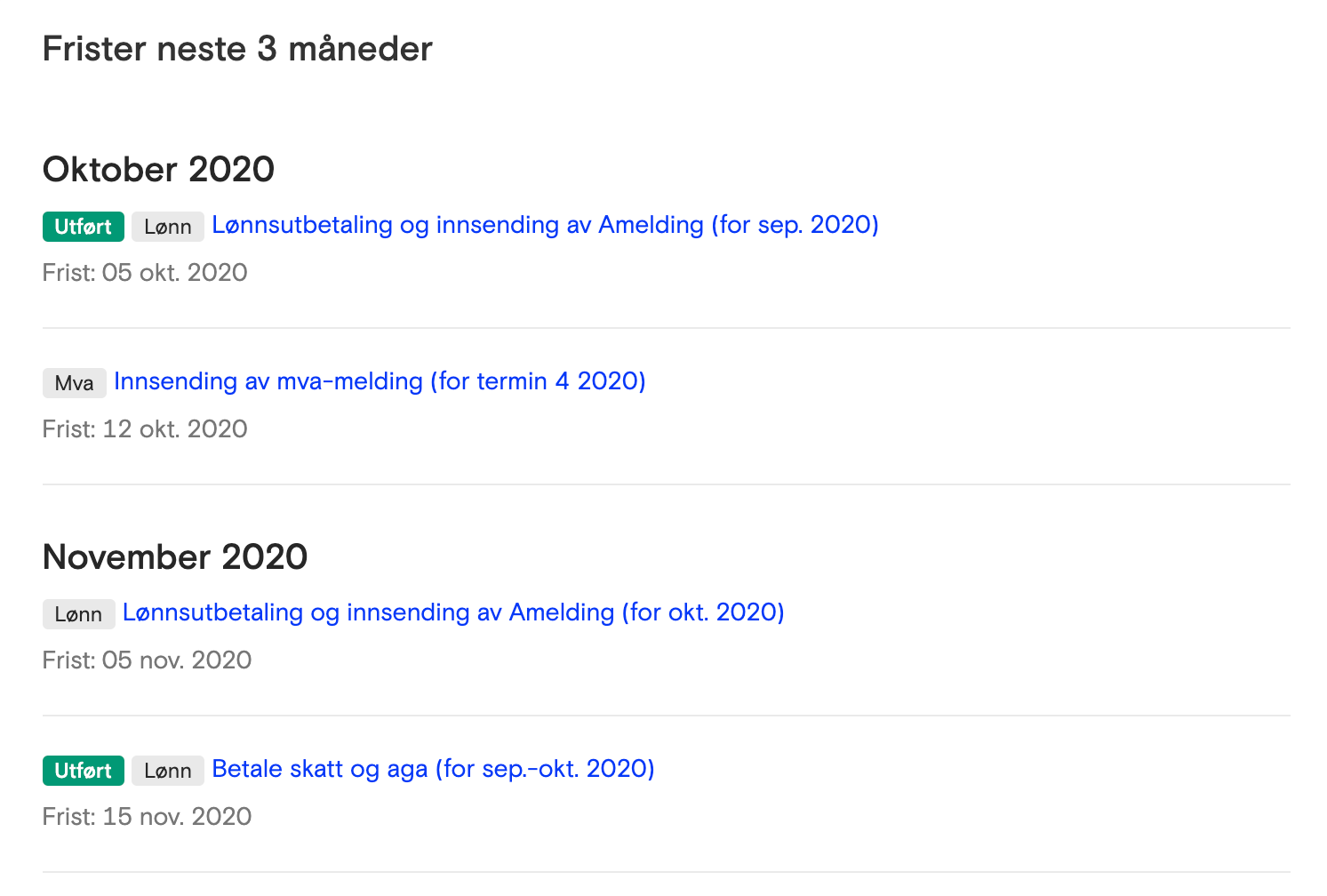Click the Frister neste 3 måneder heading

pyautogui.click(x=237, y=49)
